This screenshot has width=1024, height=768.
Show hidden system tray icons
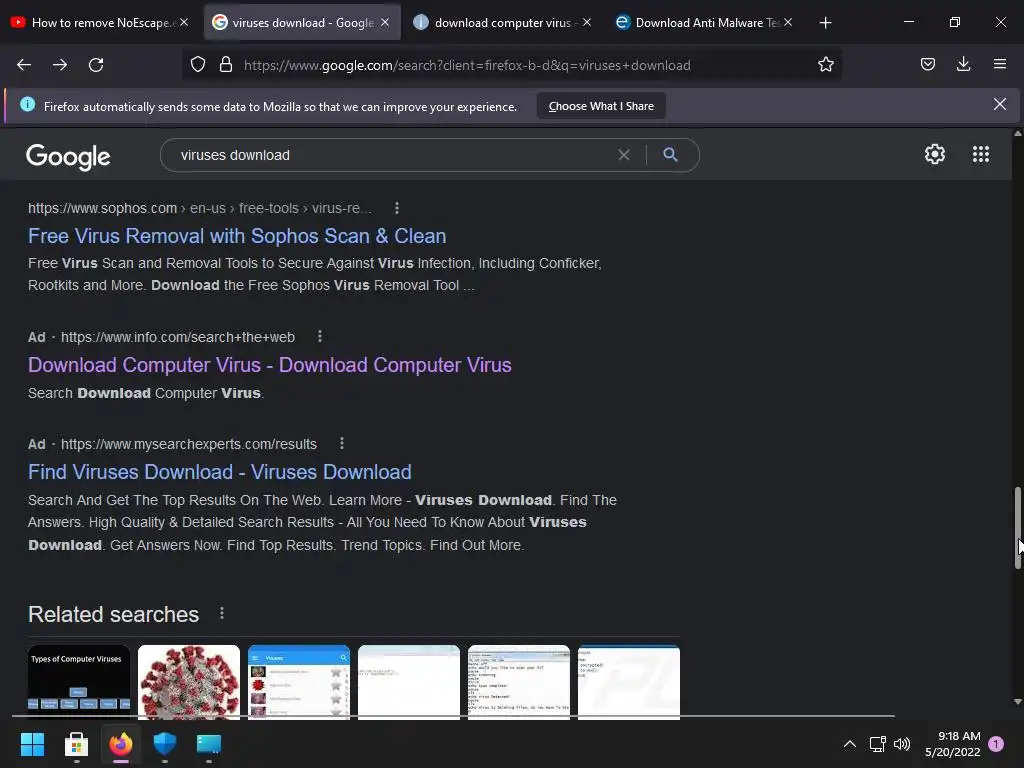click(849, 743)
